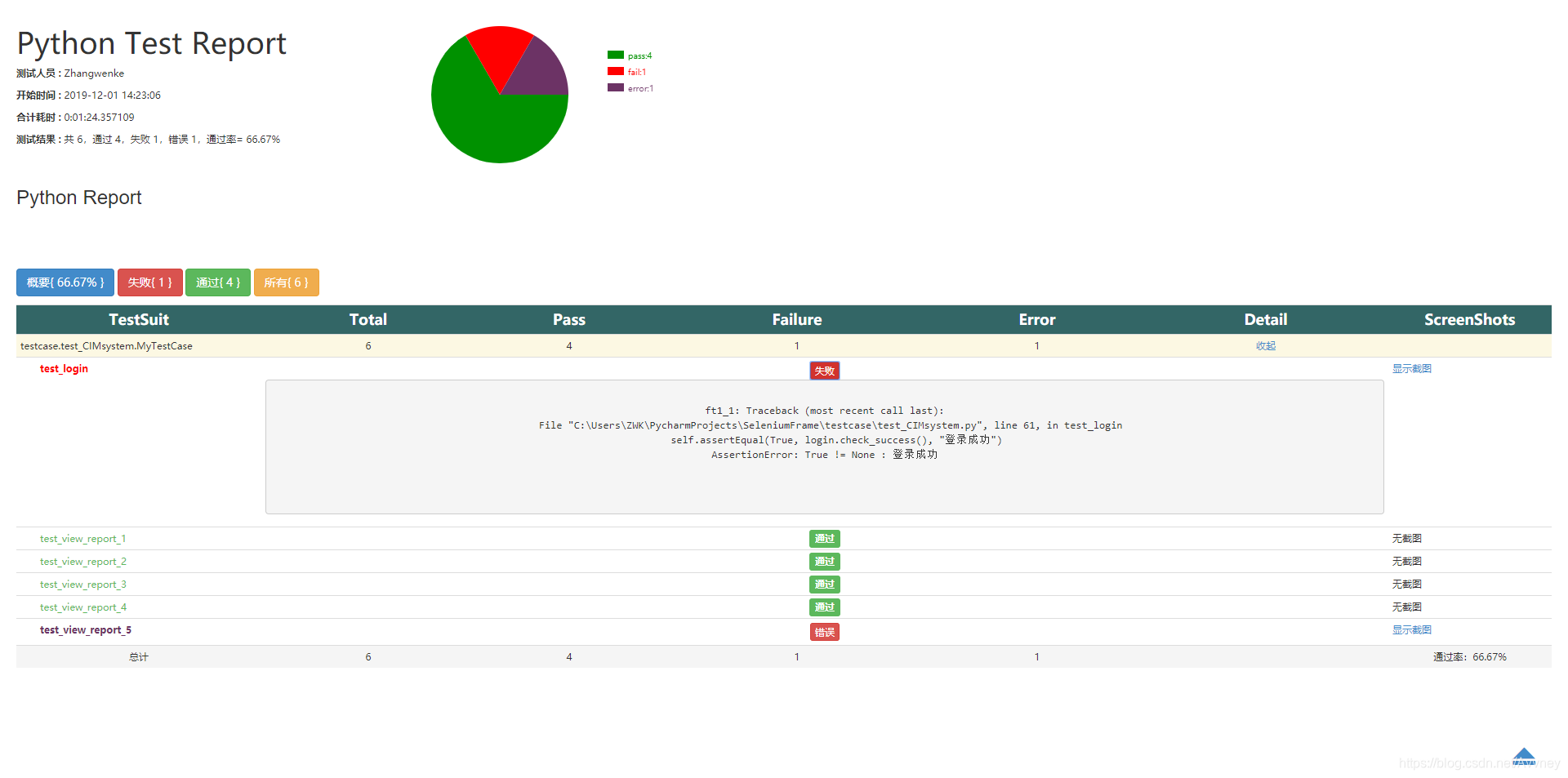Click the Pass column header
Viewport: 1568px width, 778px height.
click(569, 320)
